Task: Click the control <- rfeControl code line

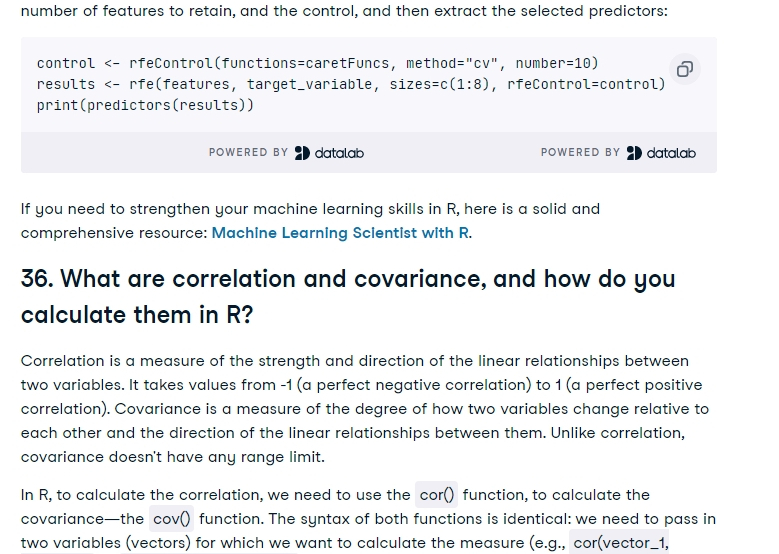Action: point(317,64)
